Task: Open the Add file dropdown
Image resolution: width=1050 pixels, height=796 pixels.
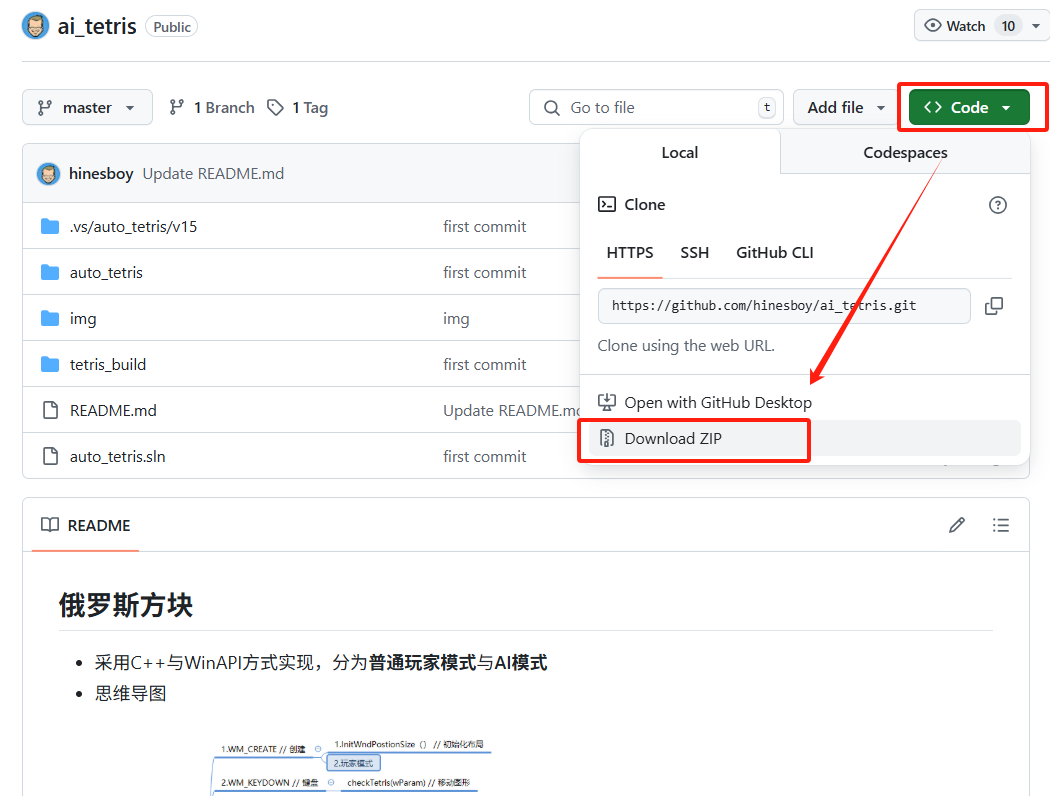Action: click(x=845, y=107)
